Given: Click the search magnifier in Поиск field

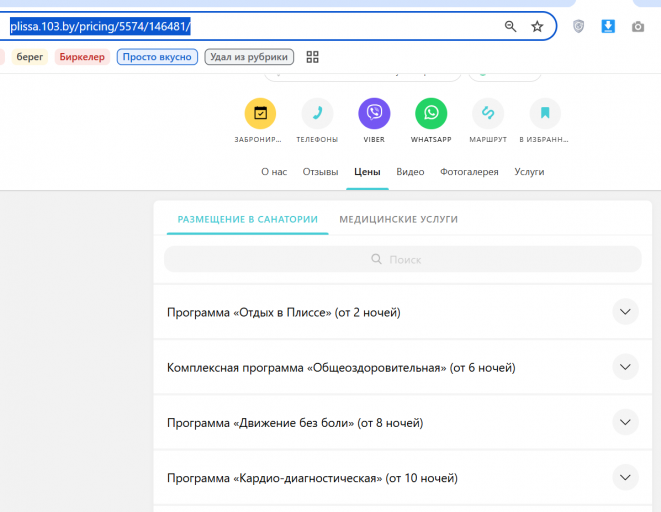Looking at the screenshot, I should pyautogui.click(x=376, y=259).
